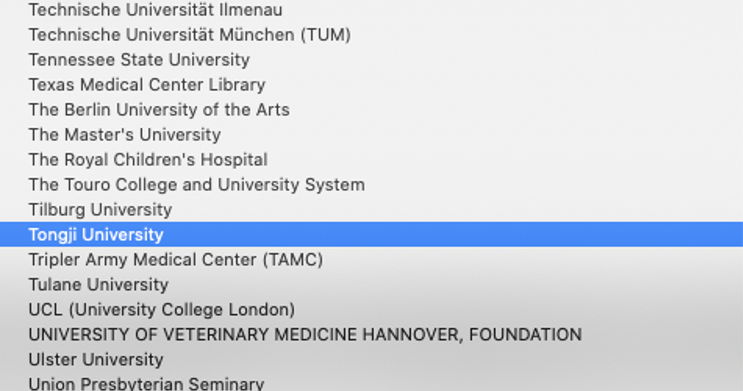
Task: Select Technische Universität Ilmenau option
Action: (x=372, y=9)
